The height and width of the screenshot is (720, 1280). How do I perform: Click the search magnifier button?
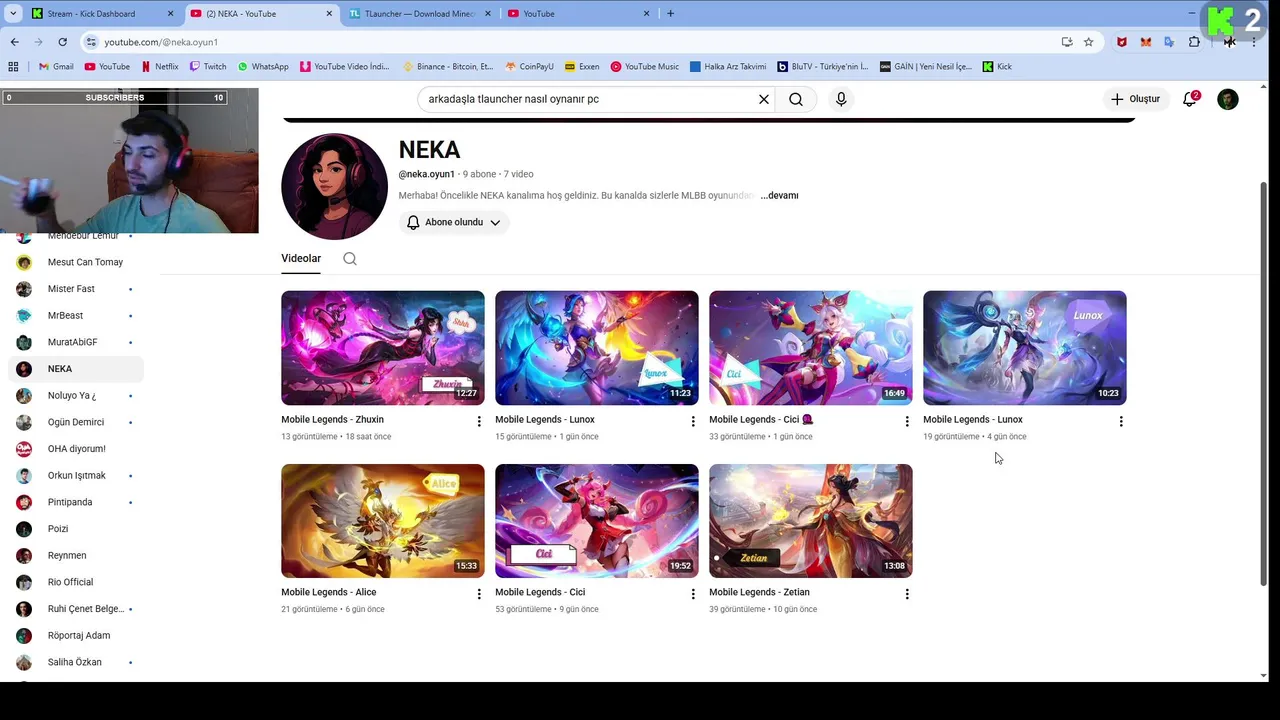pos(796,99)
